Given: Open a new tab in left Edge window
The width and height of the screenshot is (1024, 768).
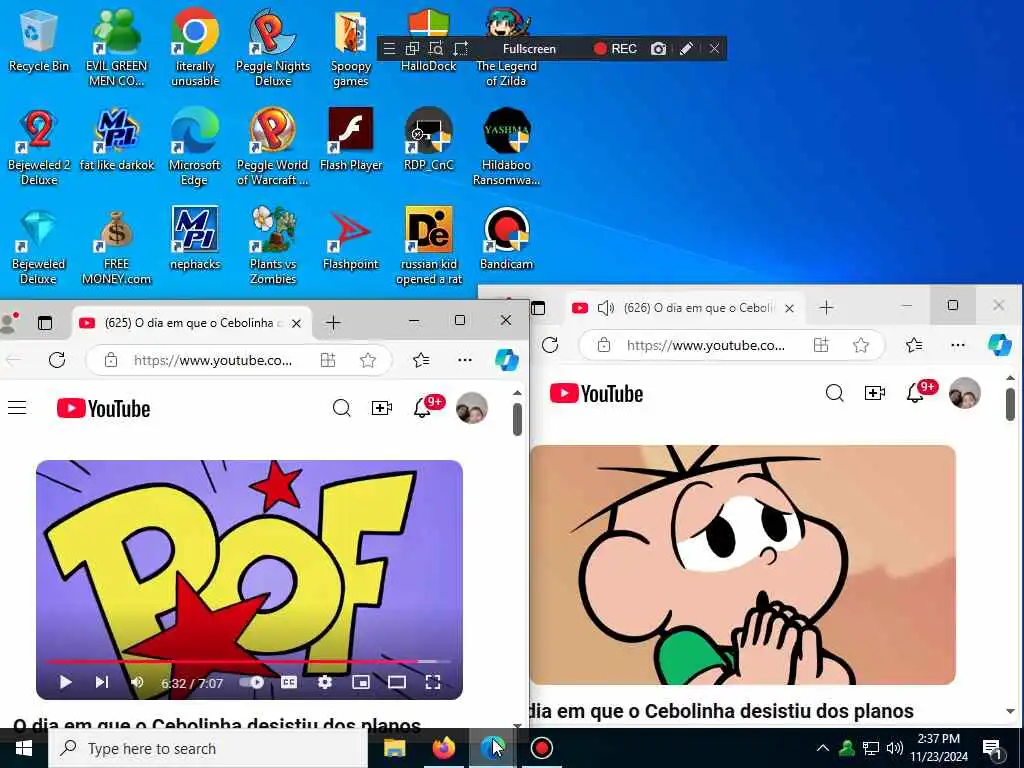Looking at the screenshot, I should [x=333, y=323].
